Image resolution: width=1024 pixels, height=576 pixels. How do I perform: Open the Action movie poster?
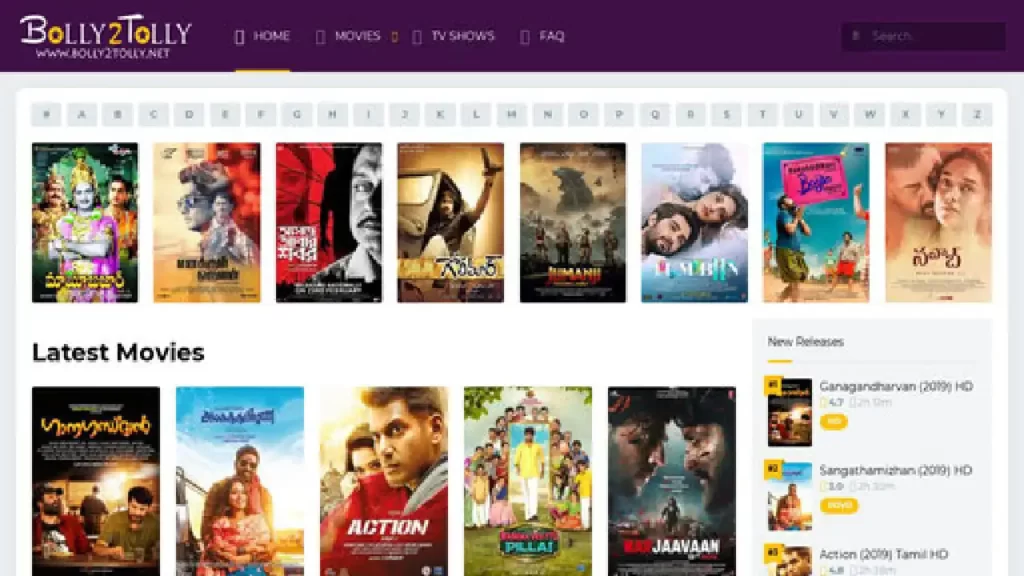384,481
